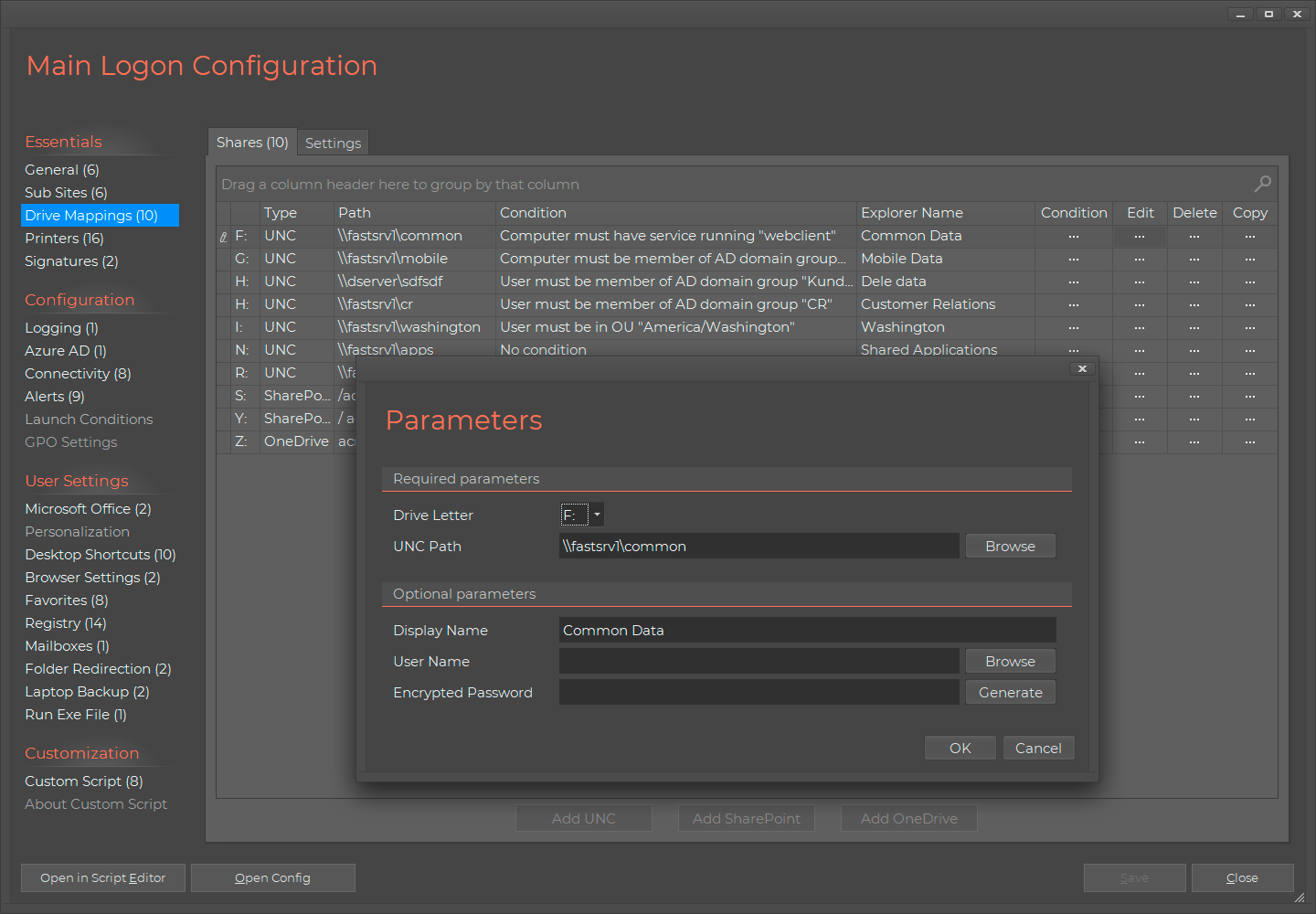The image size is (1316, 914).
Task: Click Browse next to UNC Path
Action: pyautogui.click(x=1010, y=546)
